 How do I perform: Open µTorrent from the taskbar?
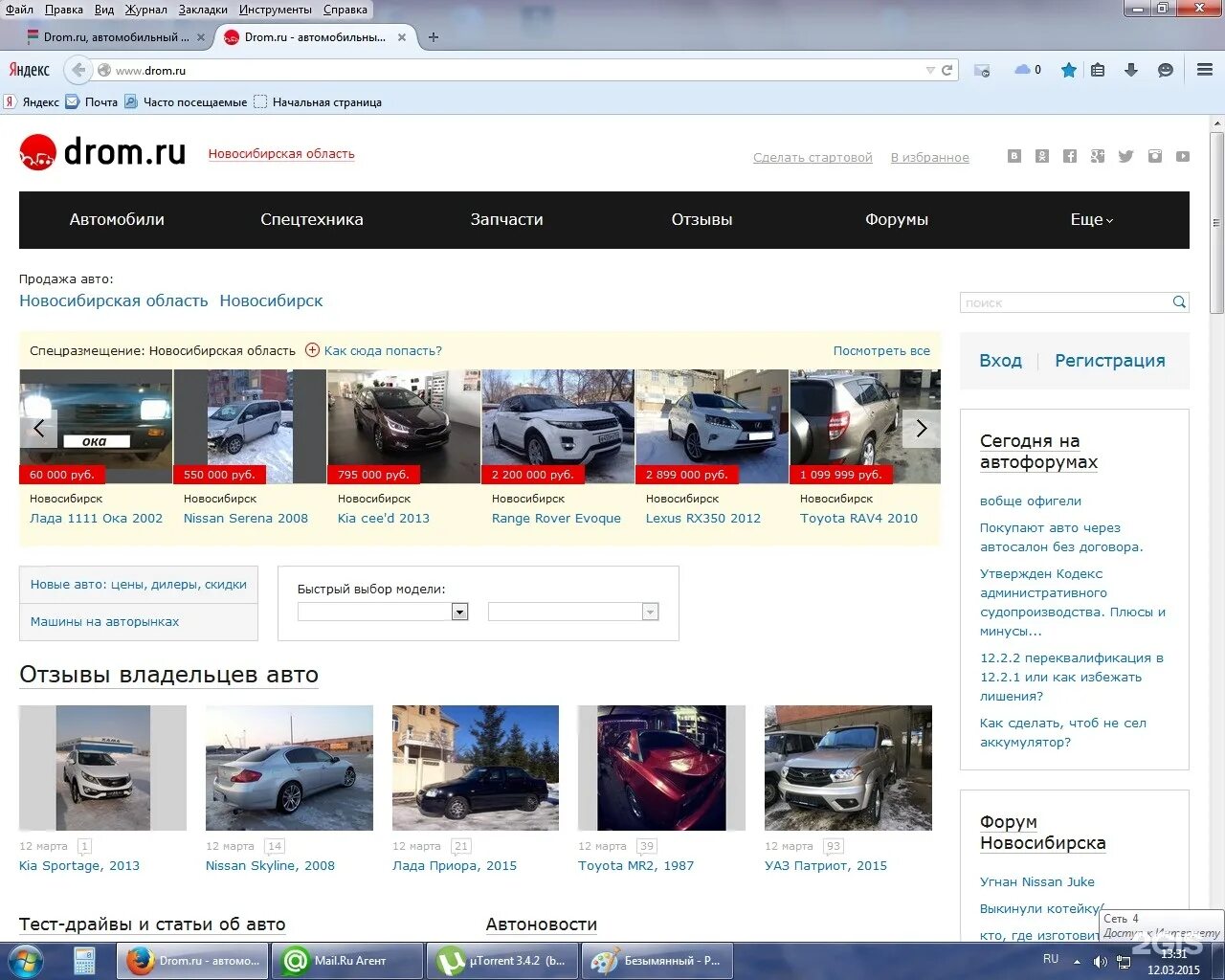coord(501,960)
